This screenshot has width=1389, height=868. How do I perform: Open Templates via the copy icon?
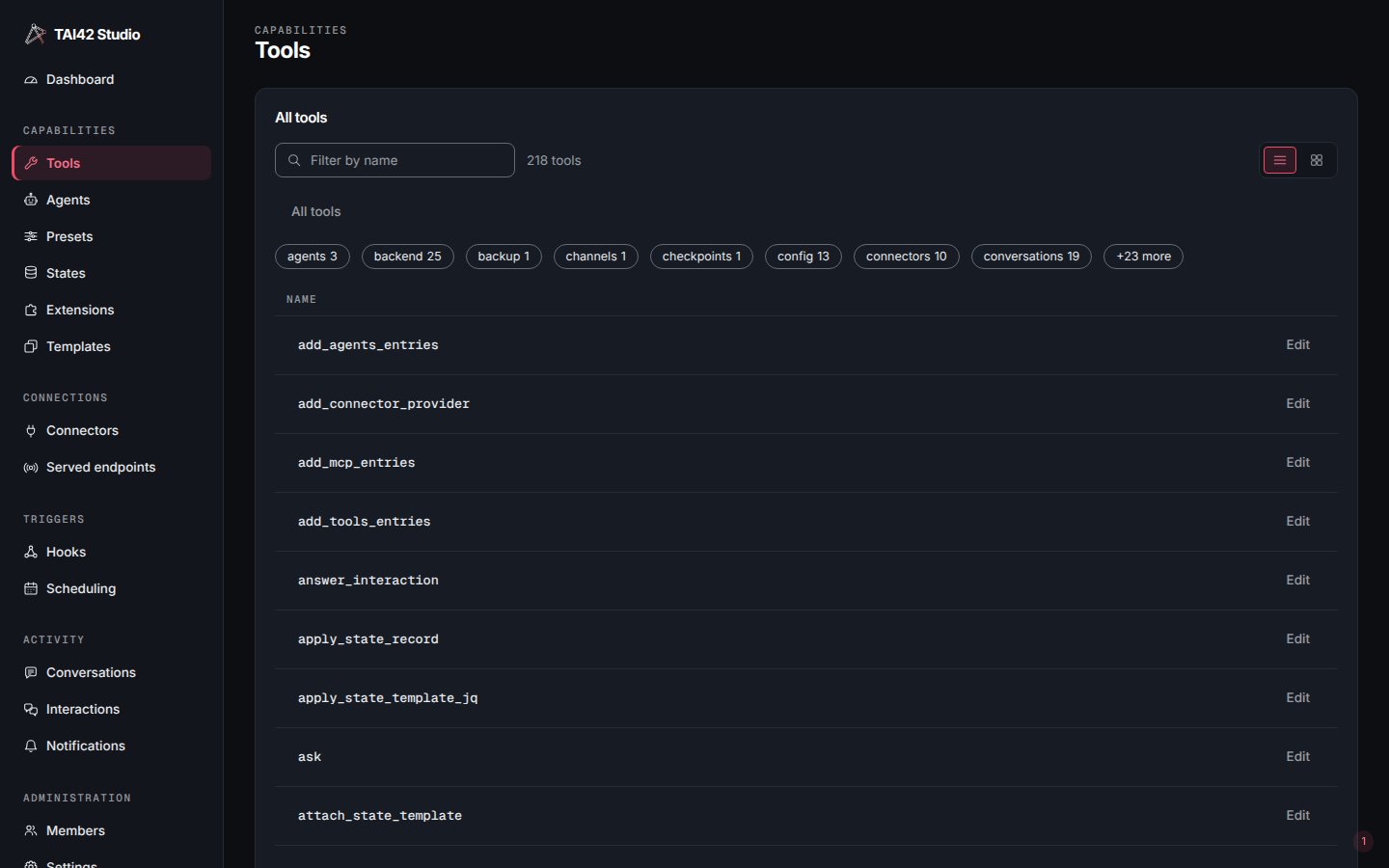tap(31, 346)
